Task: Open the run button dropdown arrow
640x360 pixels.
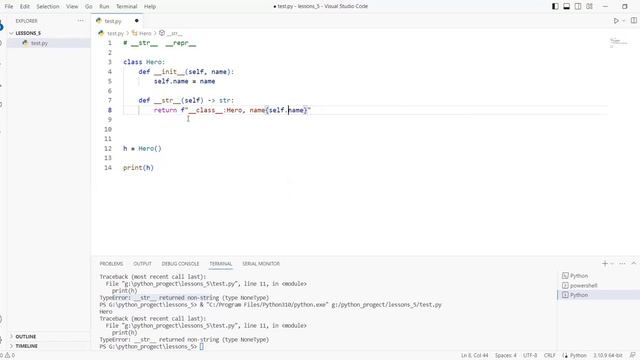Action: coord(624,21)
